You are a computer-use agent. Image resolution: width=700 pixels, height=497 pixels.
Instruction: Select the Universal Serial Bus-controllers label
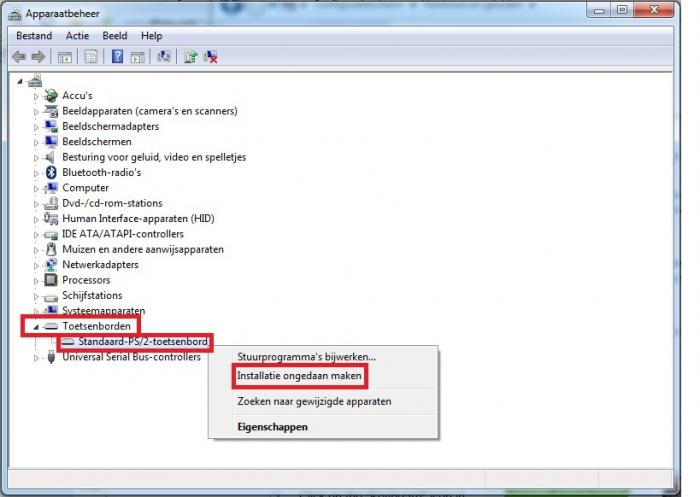(x=131, y=357)
